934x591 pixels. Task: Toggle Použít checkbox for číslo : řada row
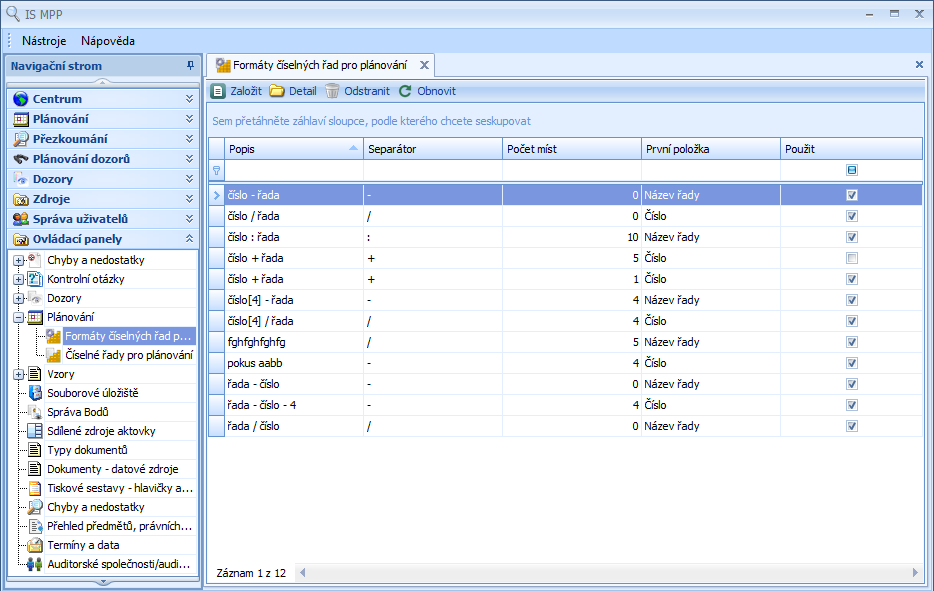pos(852,237)
